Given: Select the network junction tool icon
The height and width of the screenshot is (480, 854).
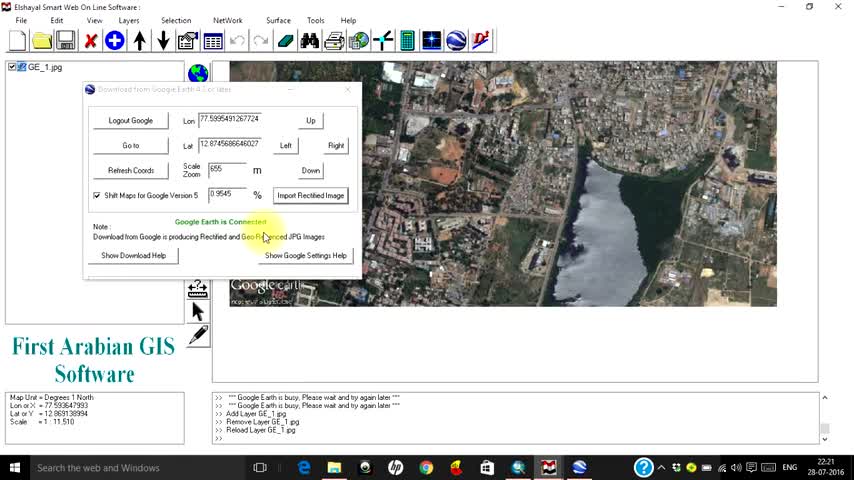Looking at the screenshot, I should click(x=383, y=41).
